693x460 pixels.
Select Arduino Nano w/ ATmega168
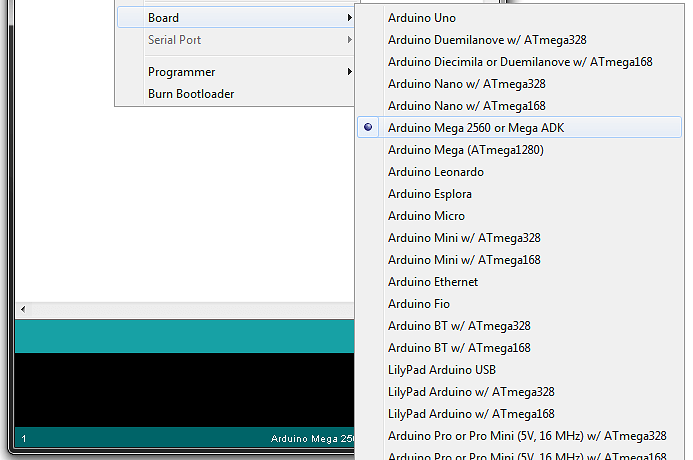point(519,106)
